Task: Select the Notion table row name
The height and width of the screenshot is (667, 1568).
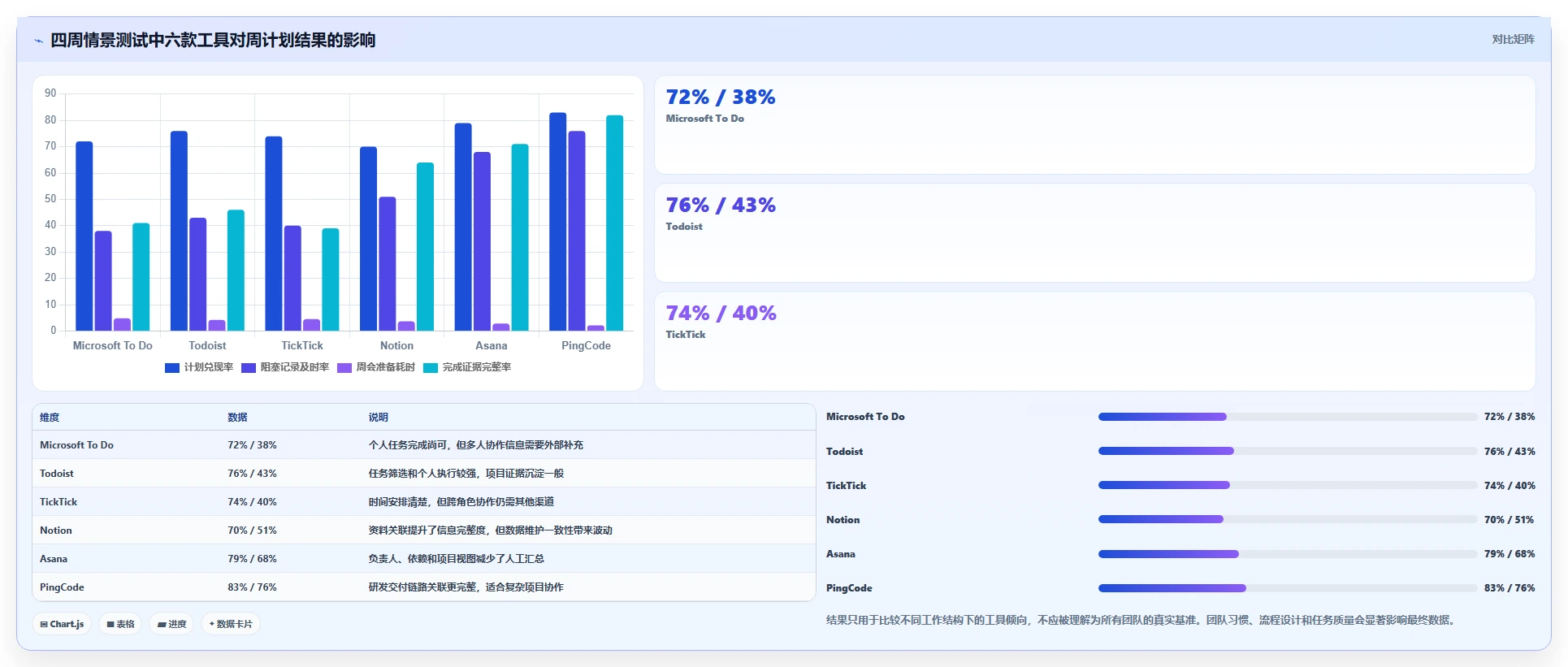Action: pyautogui.click(x=55, y=531)
